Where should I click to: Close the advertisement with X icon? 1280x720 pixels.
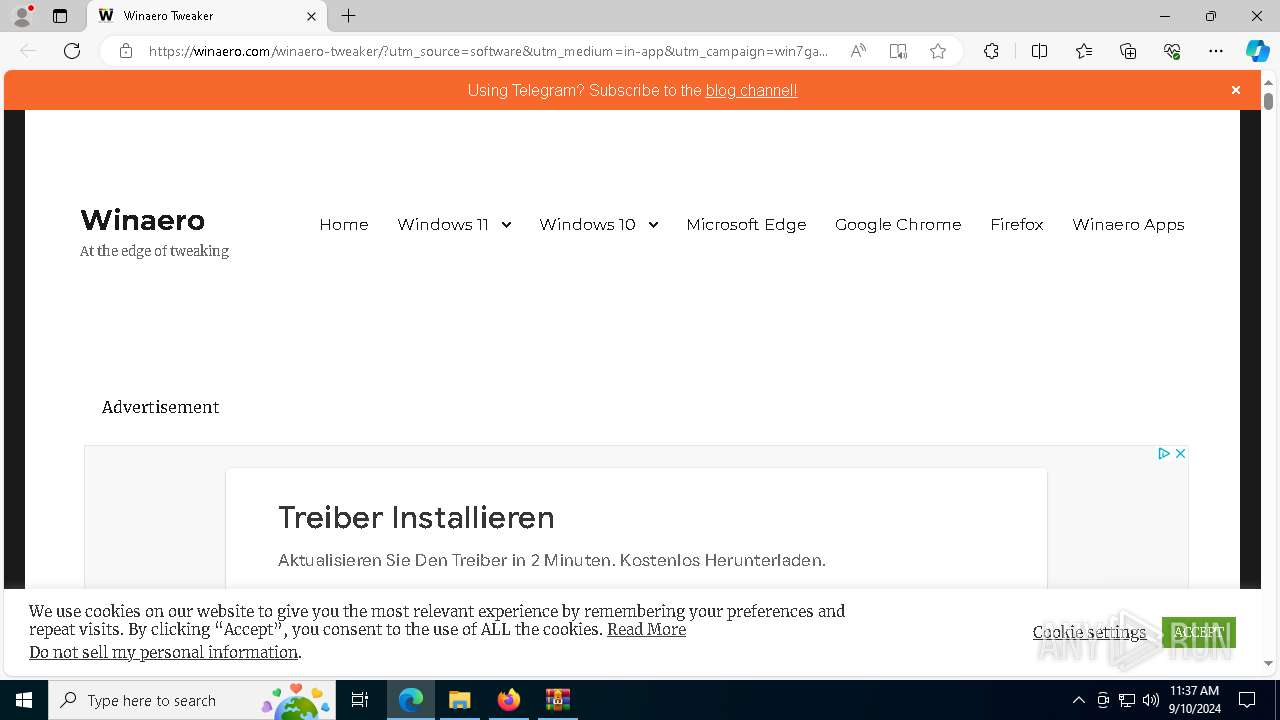point(1180,453)
